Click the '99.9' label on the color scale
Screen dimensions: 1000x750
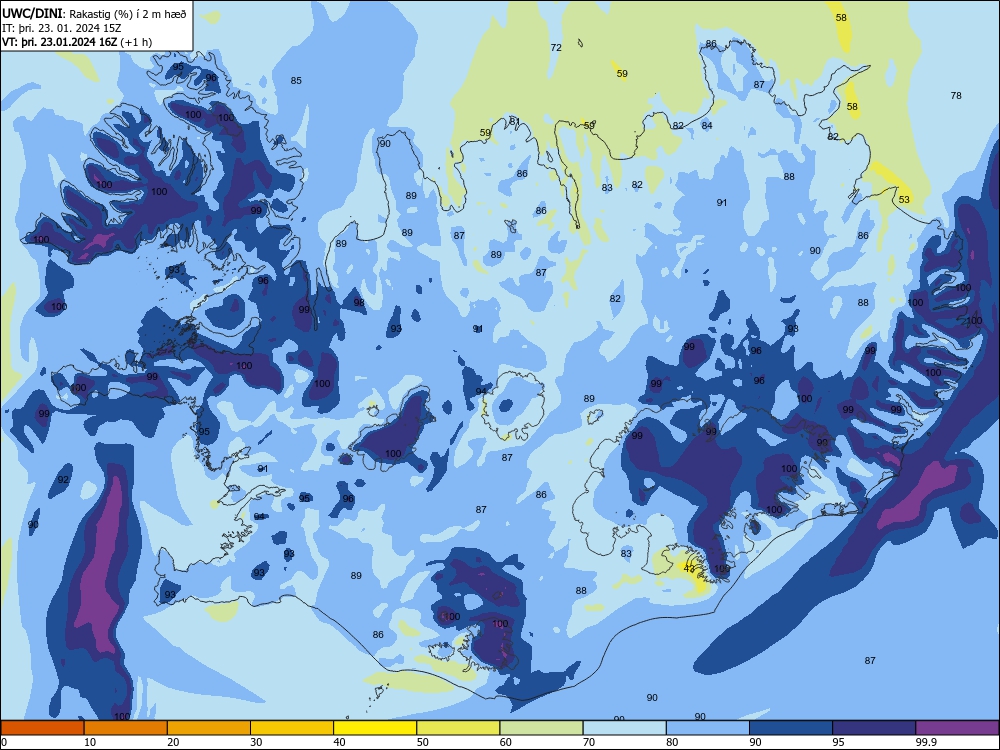tap(926, 742)
